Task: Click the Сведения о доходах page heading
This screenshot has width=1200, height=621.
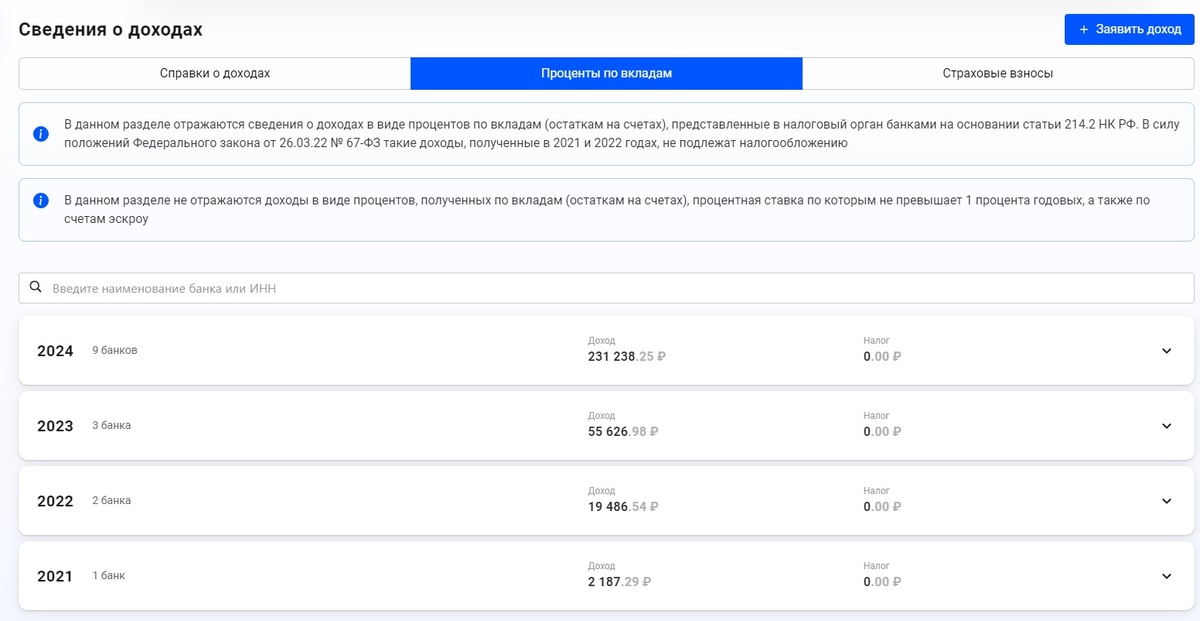Action: pyautogui.click(x=110, y=29)
